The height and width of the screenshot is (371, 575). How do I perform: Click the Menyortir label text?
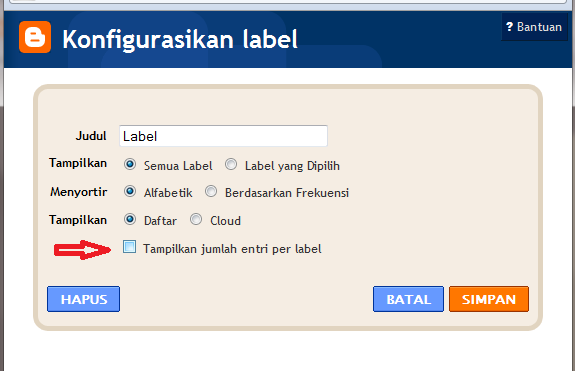pyautogui.click(x=78, y=192)
